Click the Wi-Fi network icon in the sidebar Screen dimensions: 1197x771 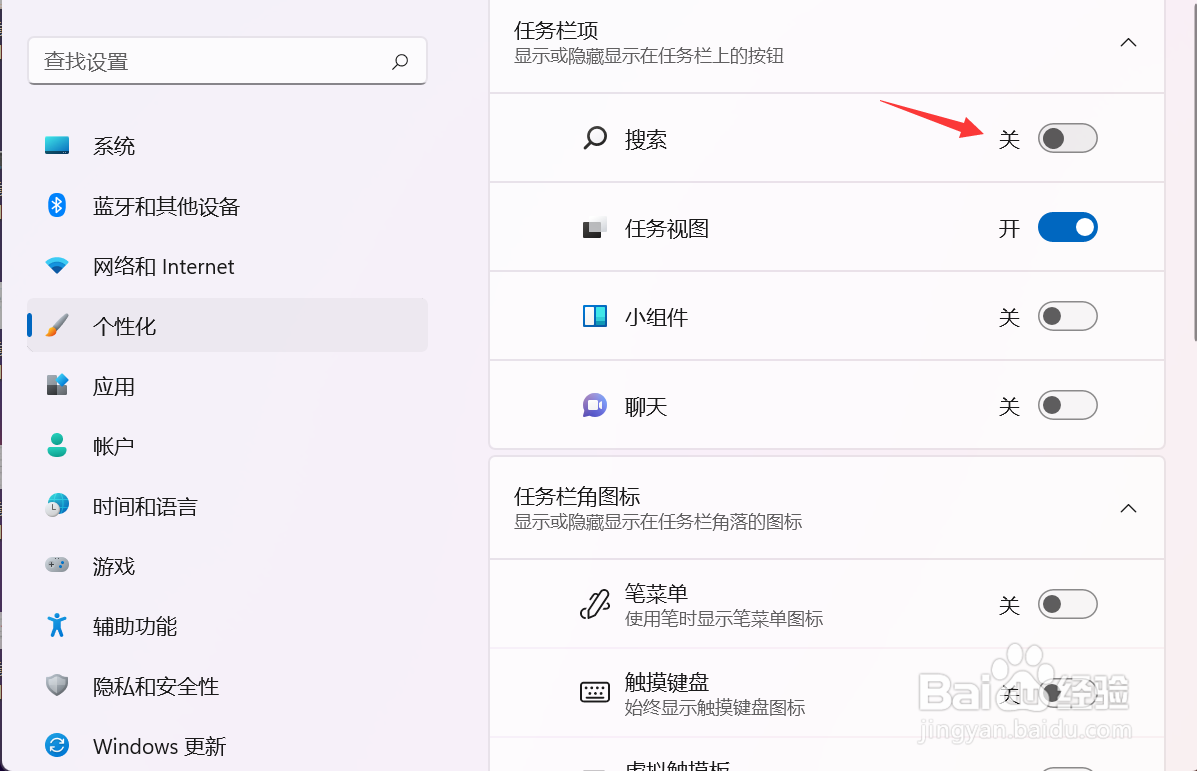[x=57, y=266]
